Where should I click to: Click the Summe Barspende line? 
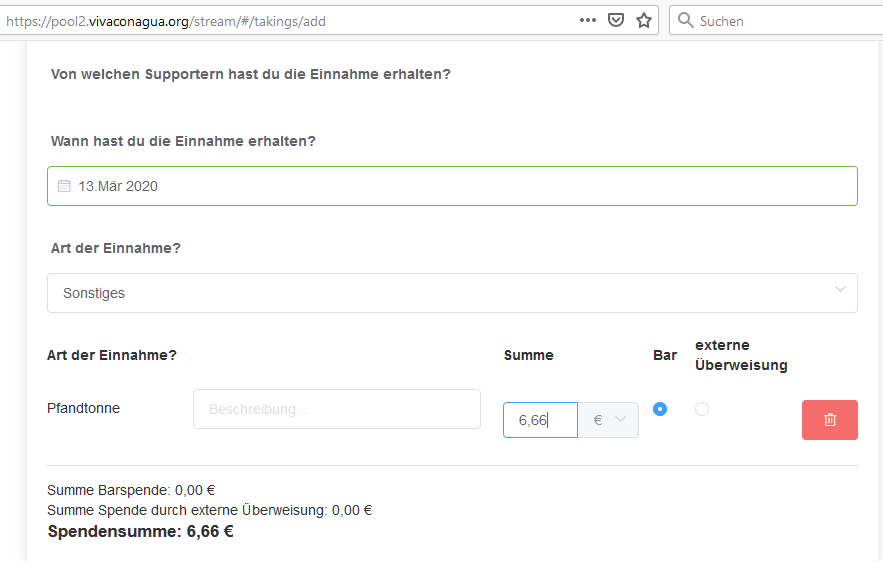(x=131, y=490)
